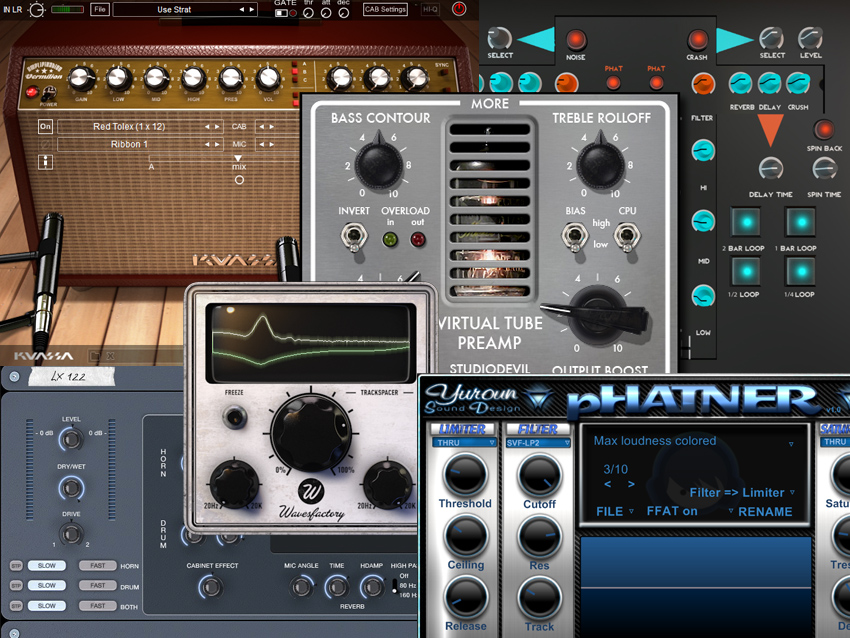This screenshot has height=638, width=850.
Task: Set DRUM speed to FAST
Action: [98, 585]
